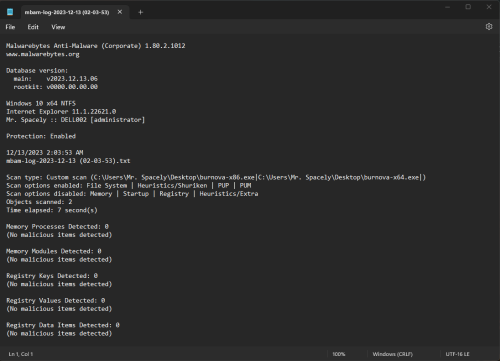Click the '12/13/2023 2:03:53 AM' line
Viewport: 500px width, 361px height.
click(45, 153)
